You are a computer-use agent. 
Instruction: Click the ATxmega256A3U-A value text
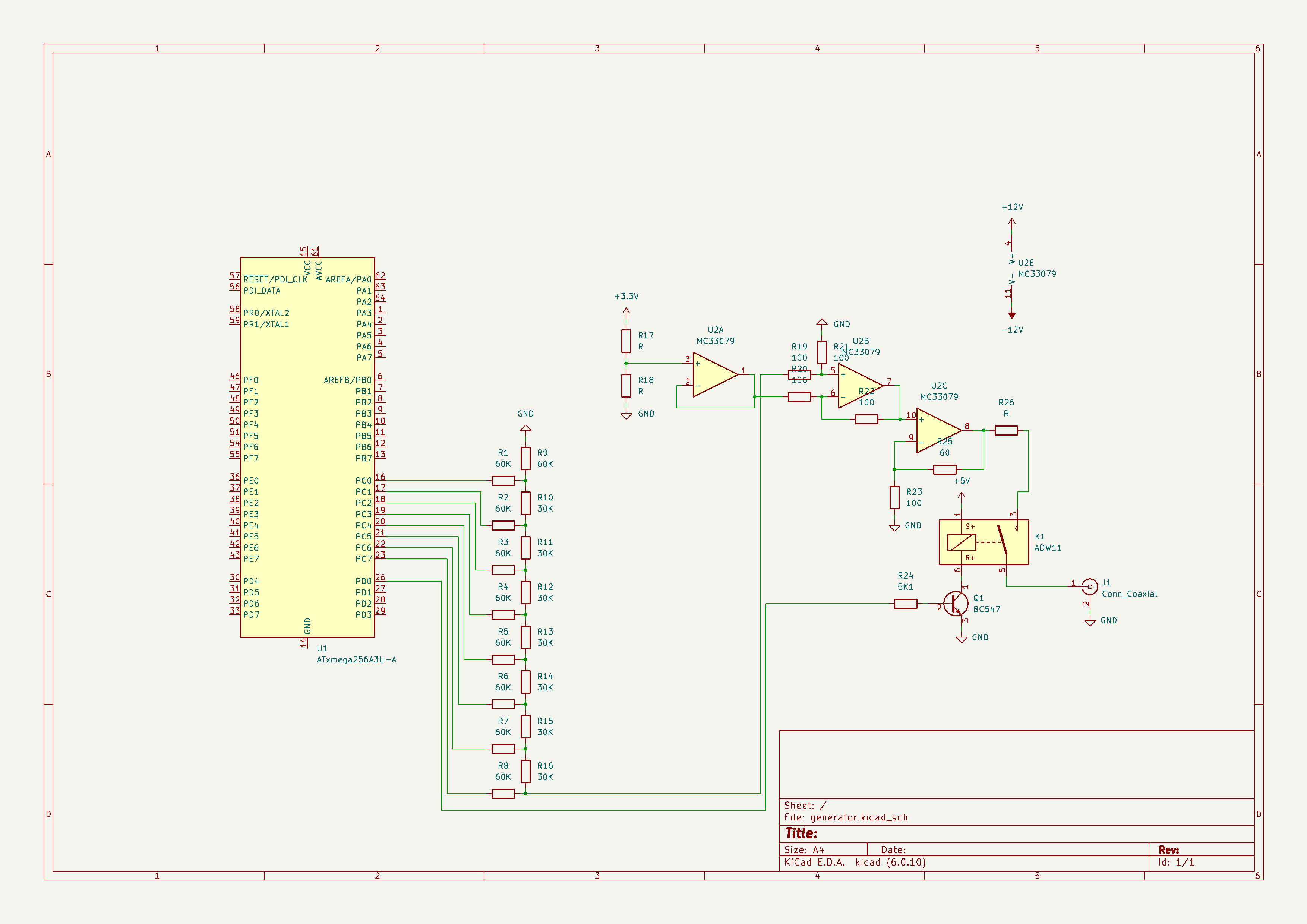click(x=356, y=660)
